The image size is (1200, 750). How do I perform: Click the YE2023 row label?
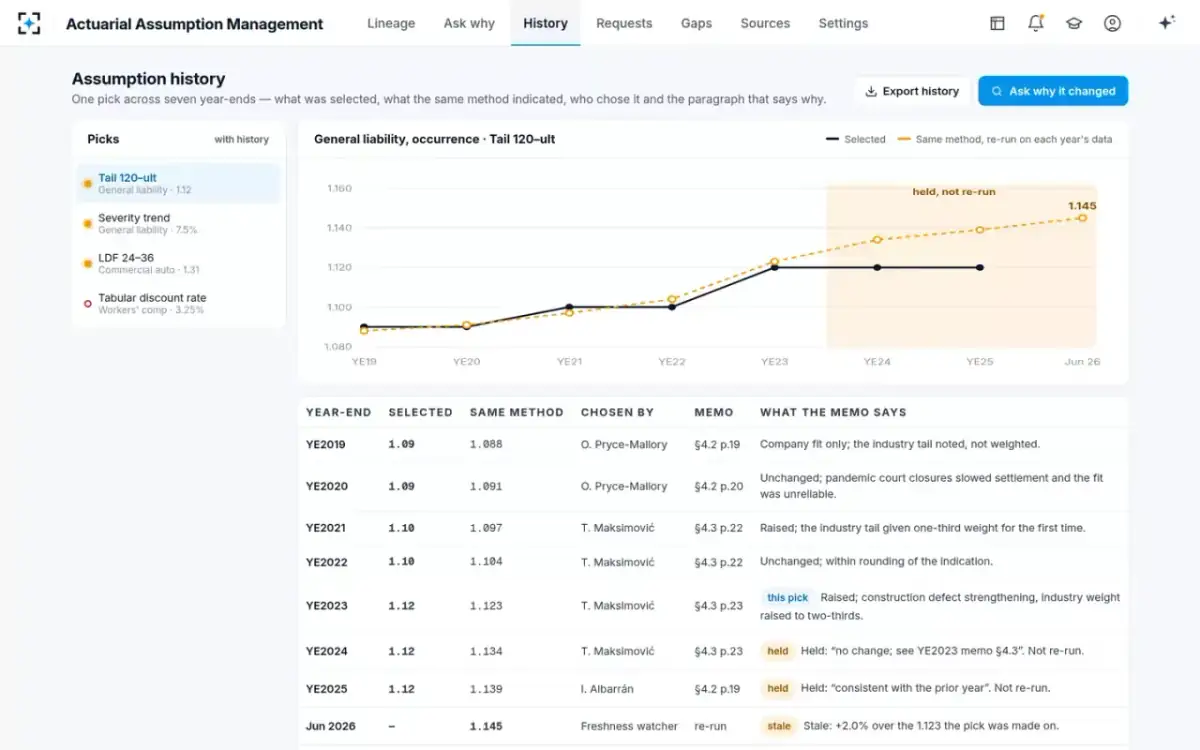click(x=327, y=606)
